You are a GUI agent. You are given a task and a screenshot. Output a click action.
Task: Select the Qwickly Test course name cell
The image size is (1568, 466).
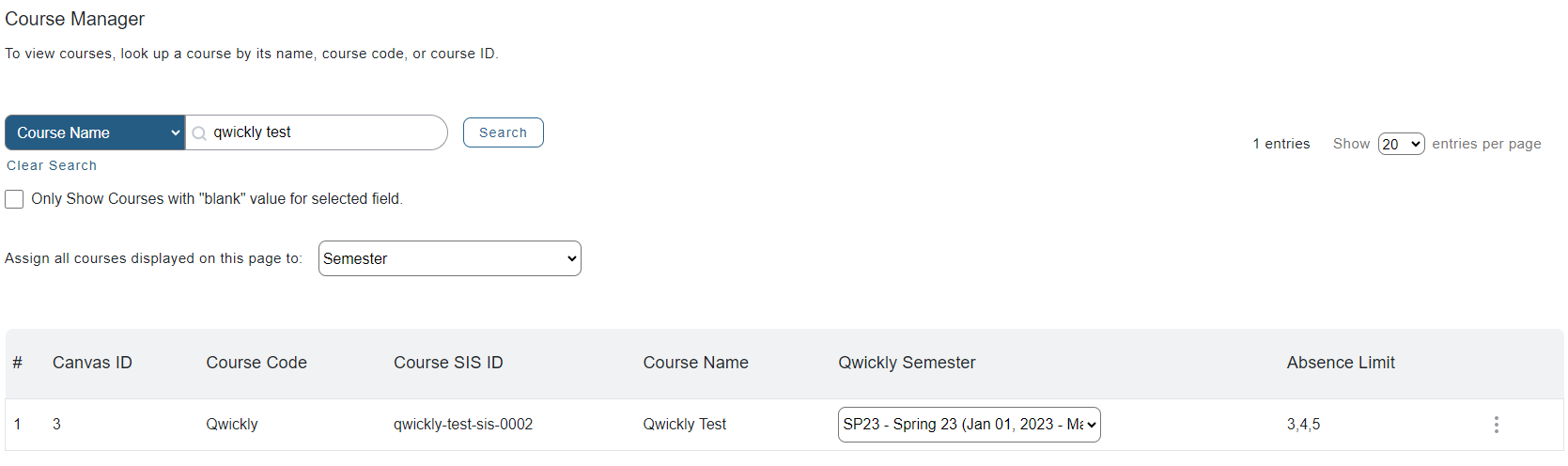684,425
